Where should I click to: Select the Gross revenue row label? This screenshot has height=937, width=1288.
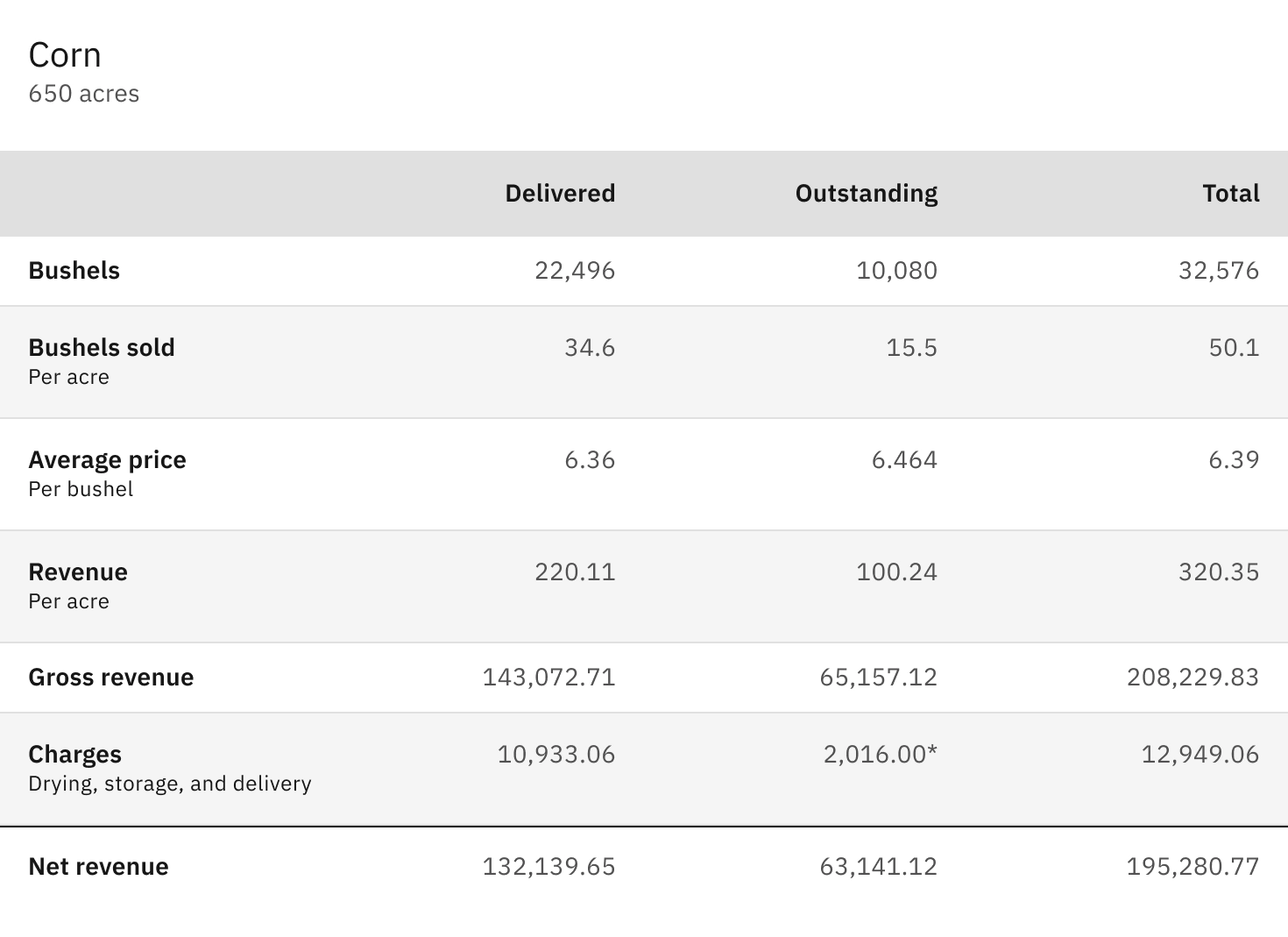tap(111, 678)
